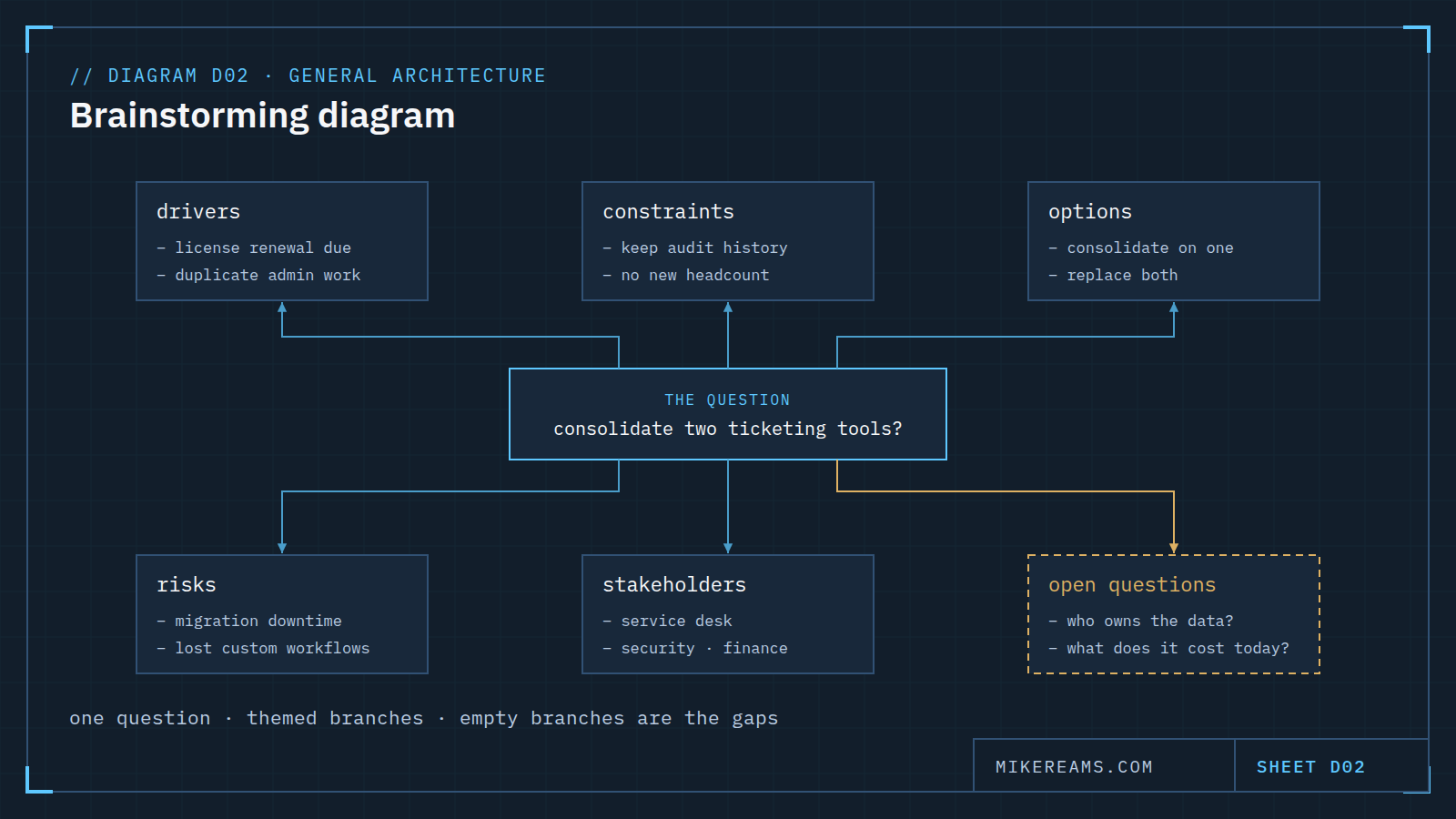
Task: Click 'THE QUESTION' label in center node
Action: click(727, 400)
